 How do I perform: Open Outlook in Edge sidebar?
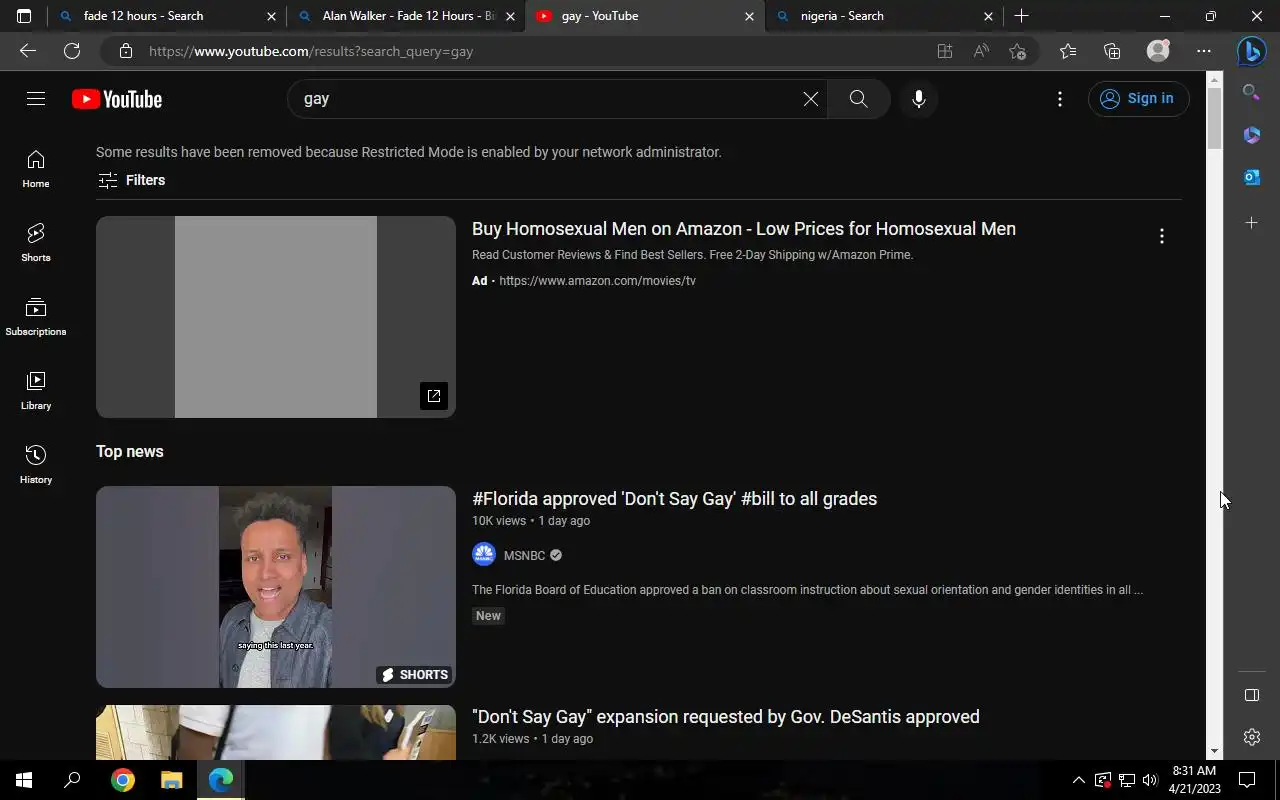1251,177
